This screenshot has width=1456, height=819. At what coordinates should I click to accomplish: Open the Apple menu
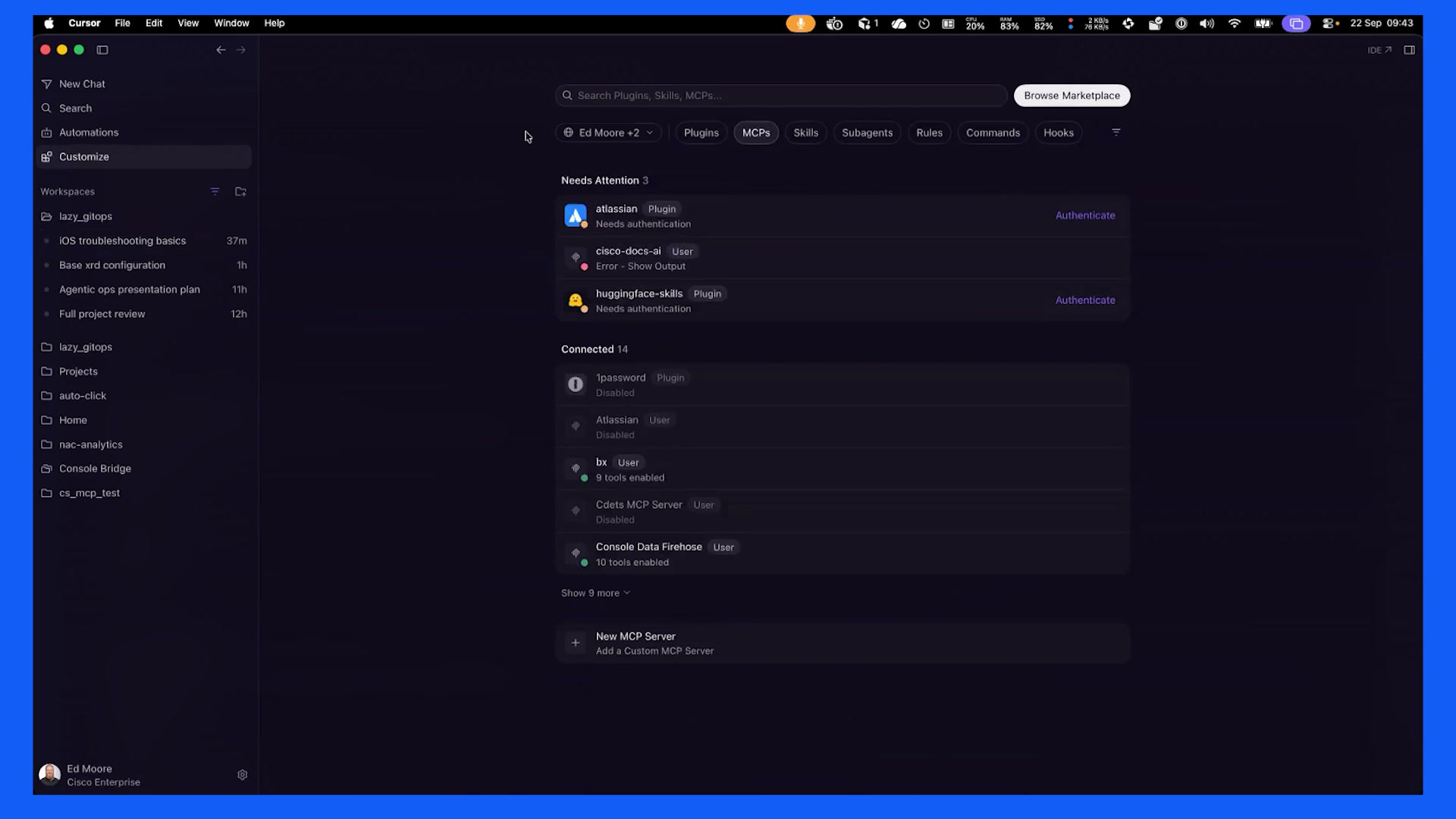tap(49, 24)
